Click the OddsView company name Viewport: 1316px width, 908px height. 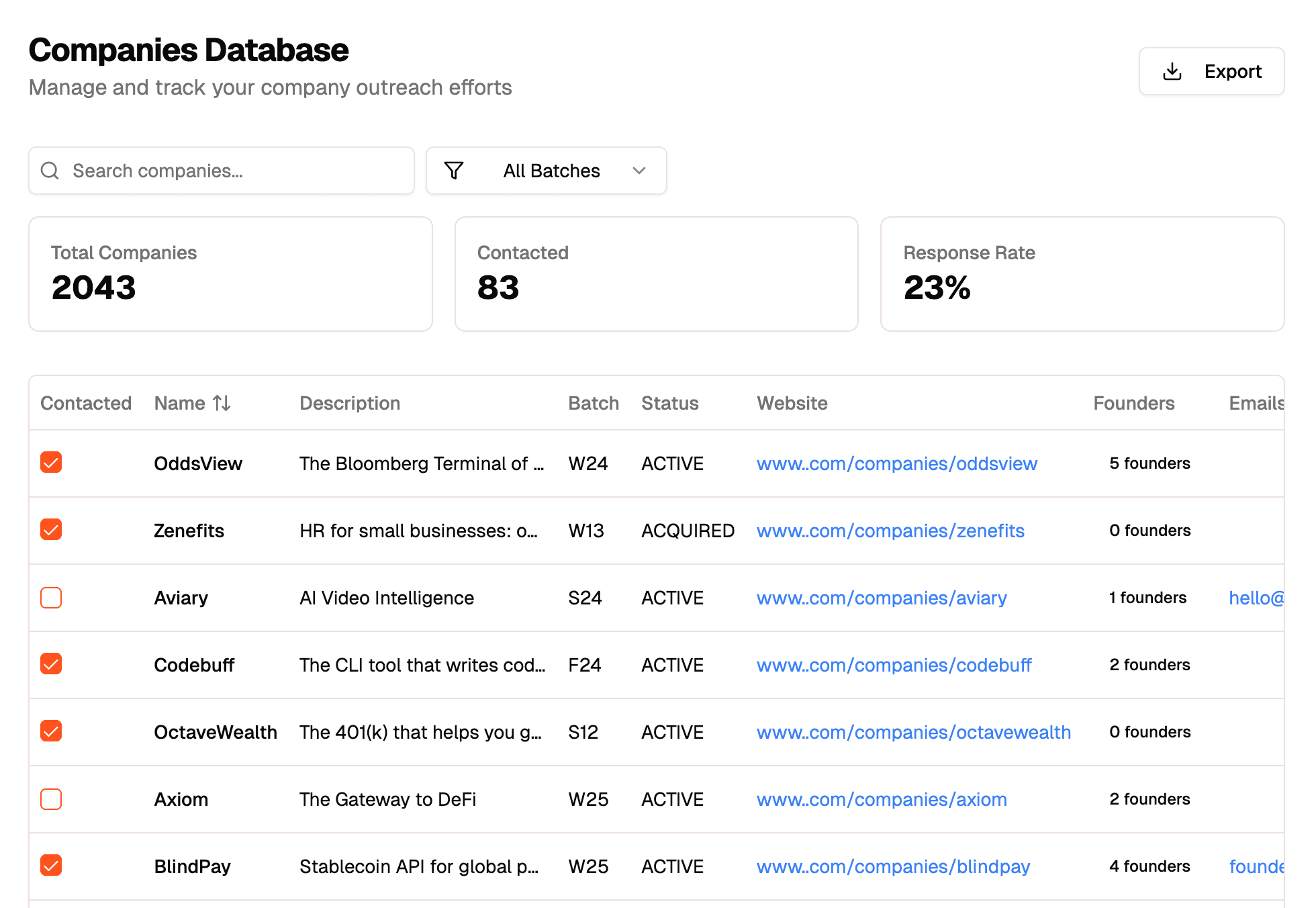(x=198, y=463)
